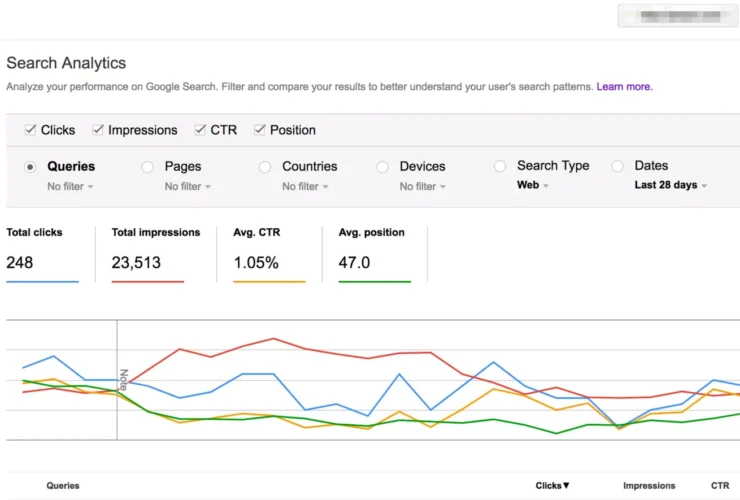
Task: Open the Last 28 days dropdown
Action: tap(671, 185)
